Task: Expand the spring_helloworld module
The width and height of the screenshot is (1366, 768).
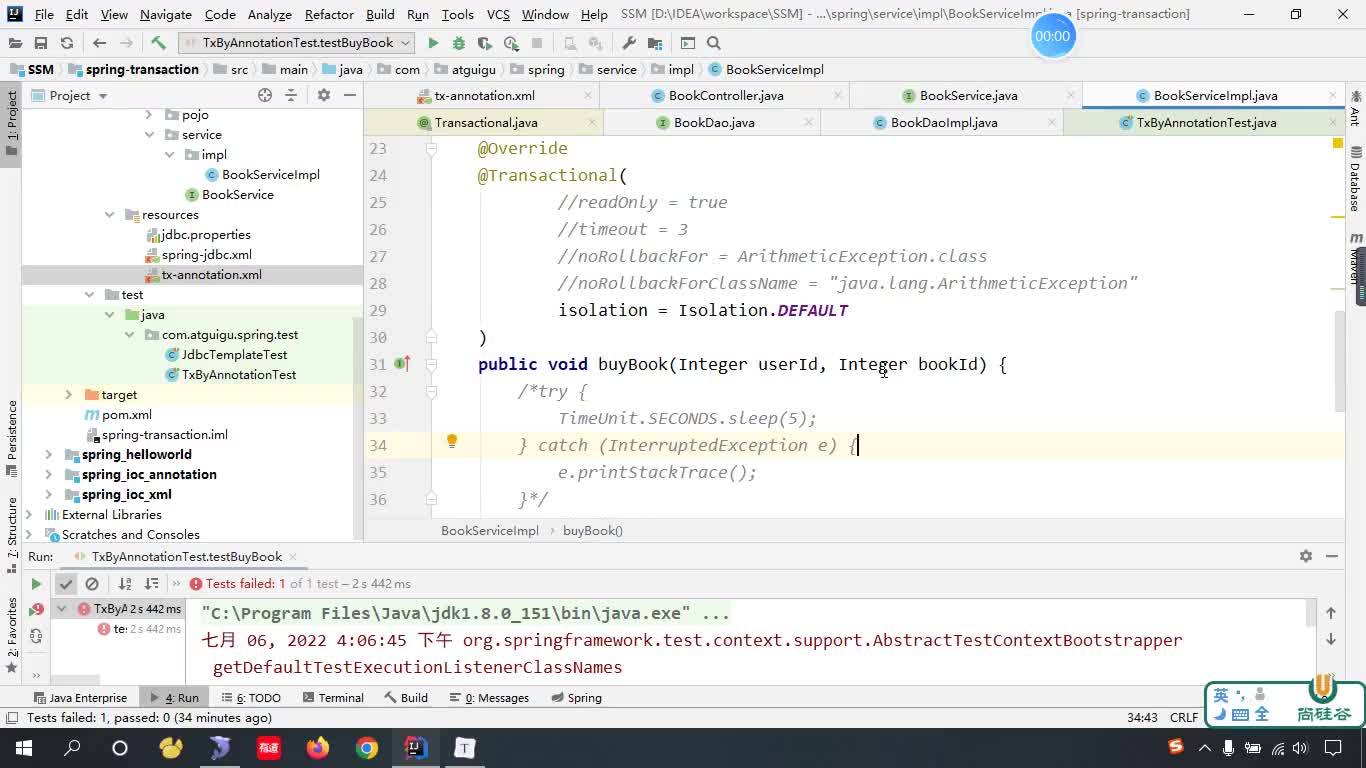Action: click(x=49, y=455)
